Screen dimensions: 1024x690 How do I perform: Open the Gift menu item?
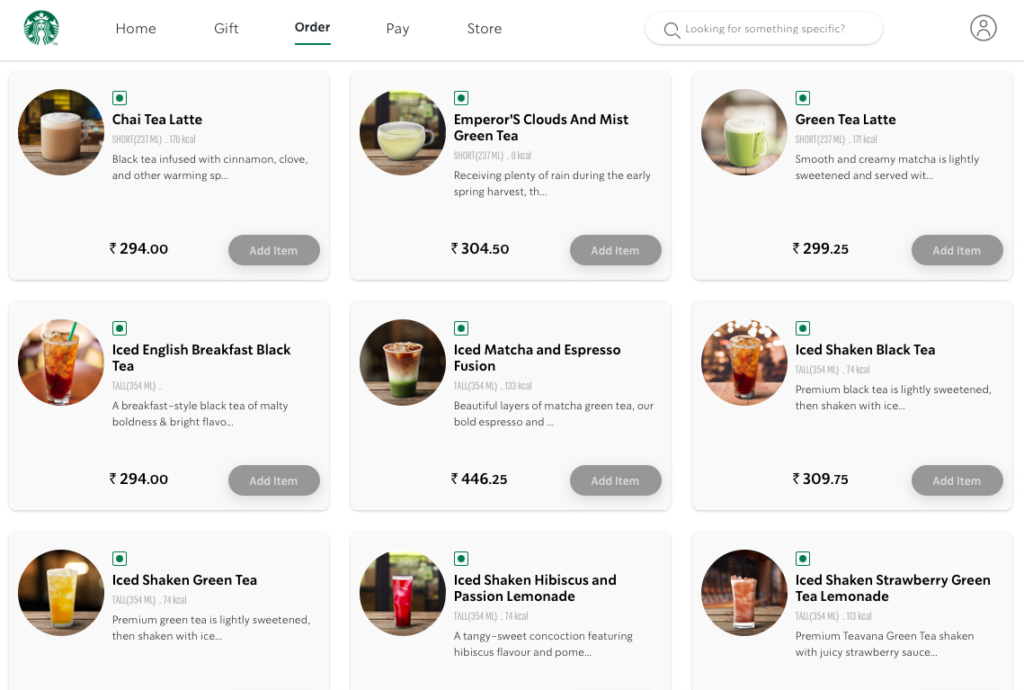tap(226, 29)
